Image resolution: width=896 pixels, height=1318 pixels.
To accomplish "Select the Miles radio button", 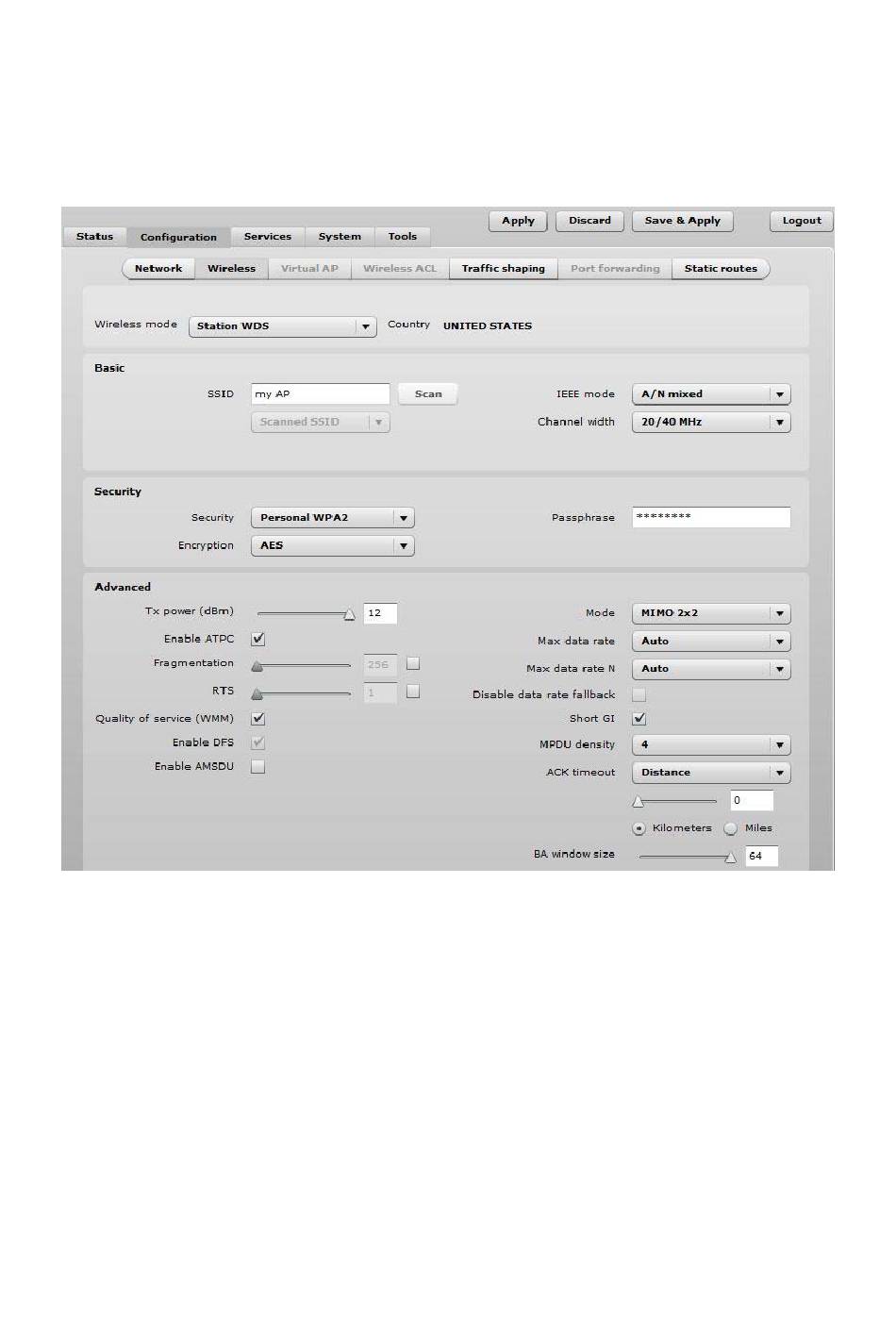I will pyautogui.click(x=730, y=829).
